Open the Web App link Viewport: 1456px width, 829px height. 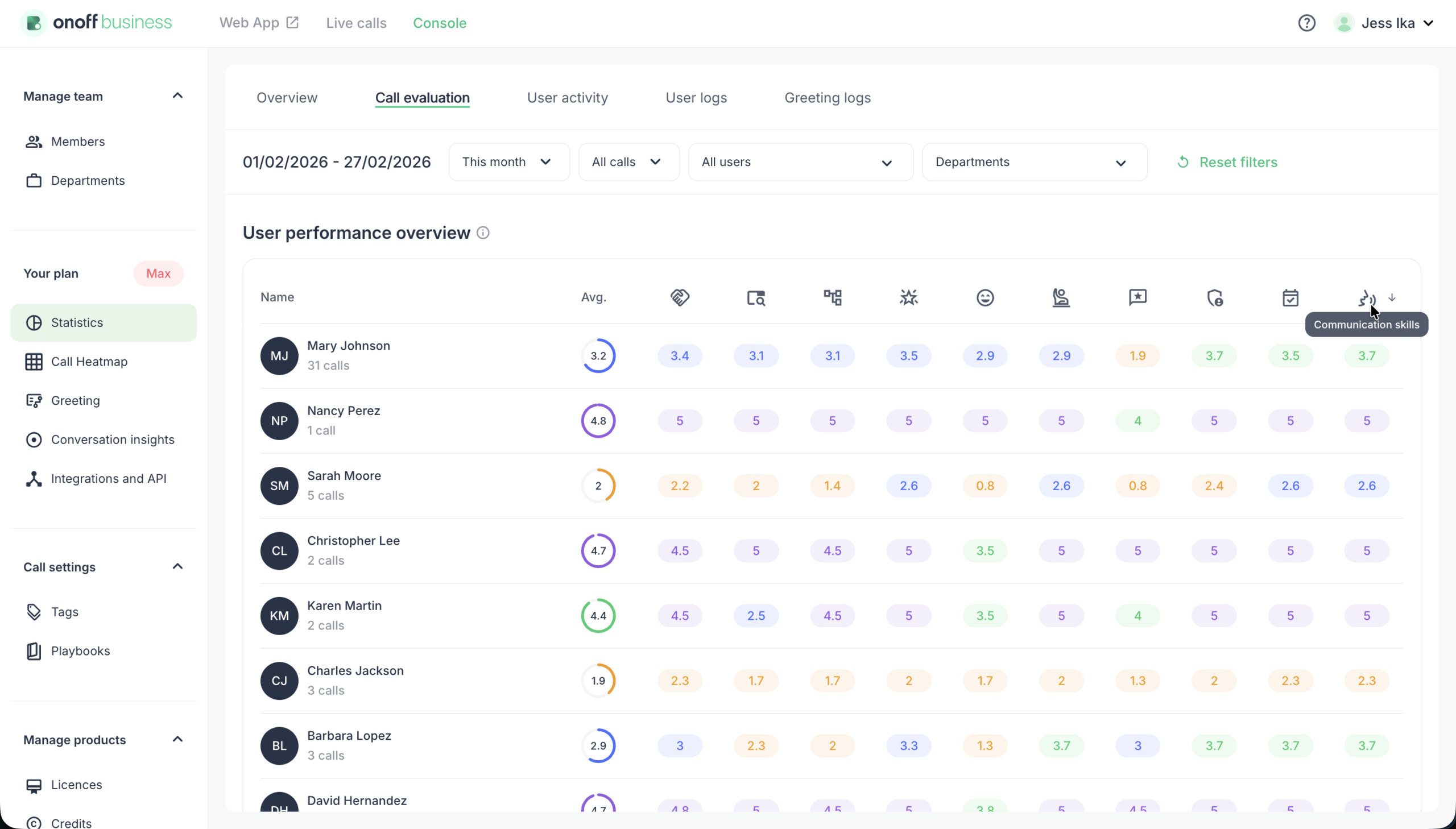tap(258, 23)
